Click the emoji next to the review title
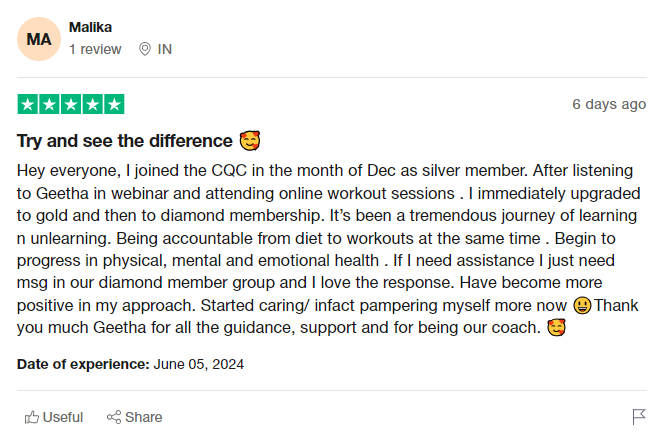This screenshot has width=667, height=440. click(250, 140)
